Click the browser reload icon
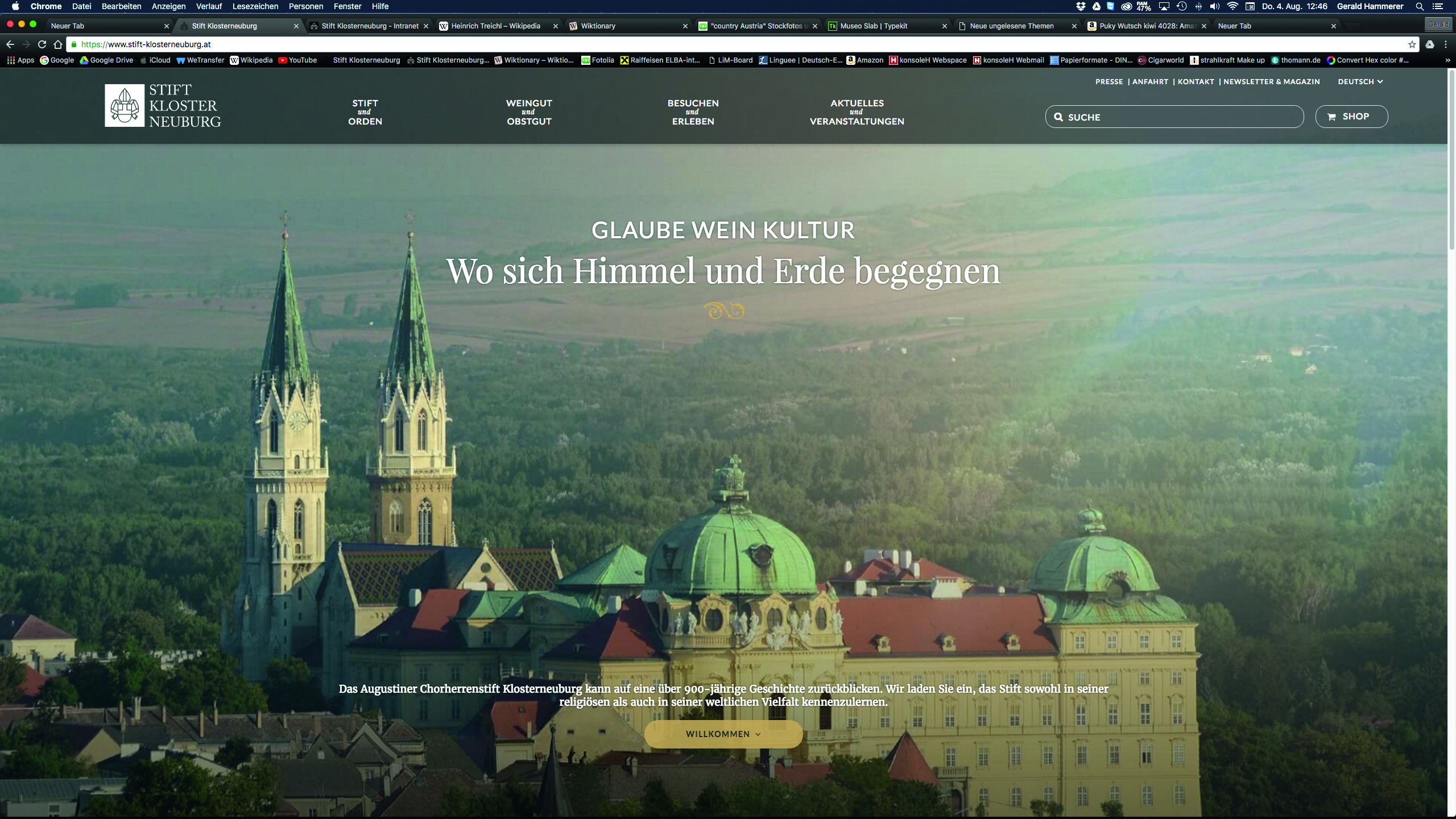Screen dimensions: 1456x819 click(x=42, y=44)
